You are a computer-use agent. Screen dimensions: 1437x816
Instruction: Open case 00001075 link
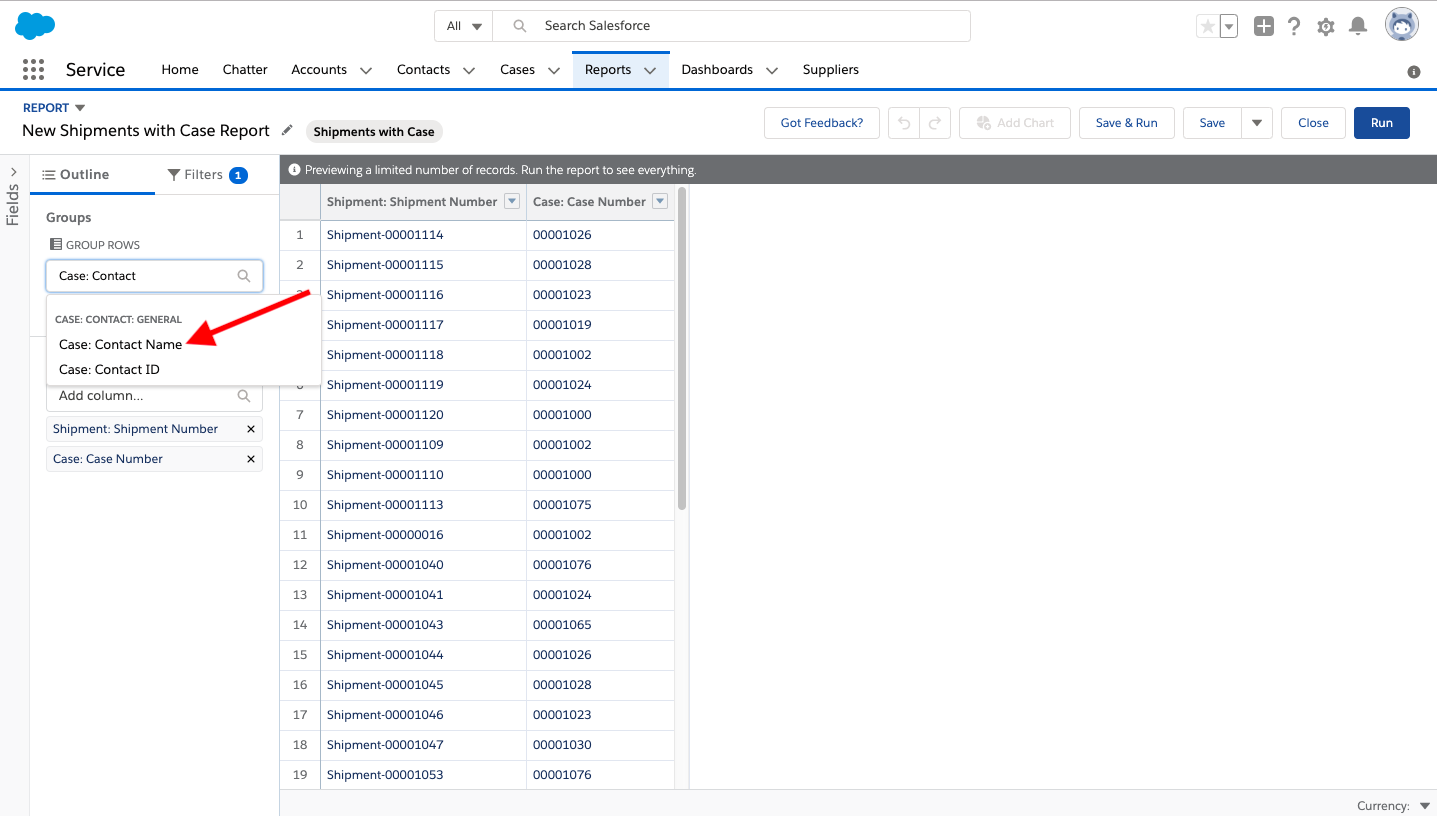point(562,505)
